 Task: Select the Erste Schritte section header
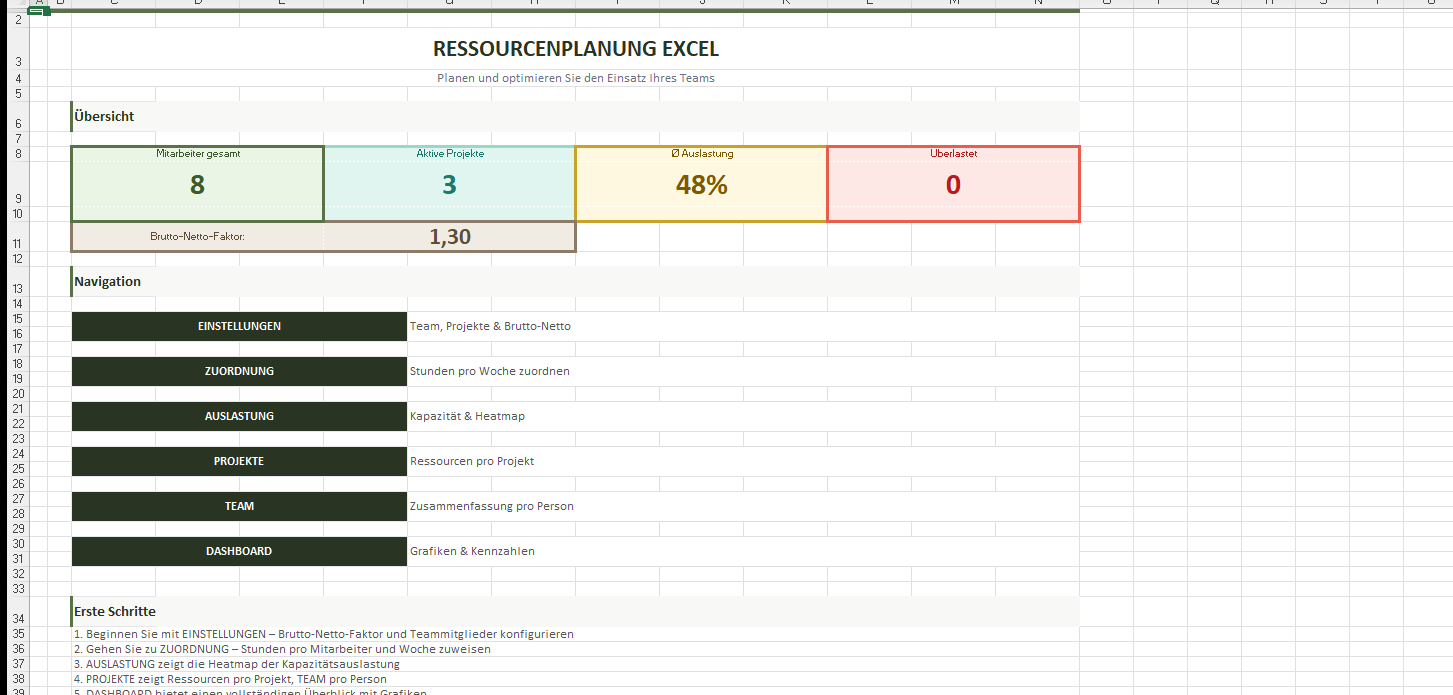pyautogui.click(x=115, y=611)
